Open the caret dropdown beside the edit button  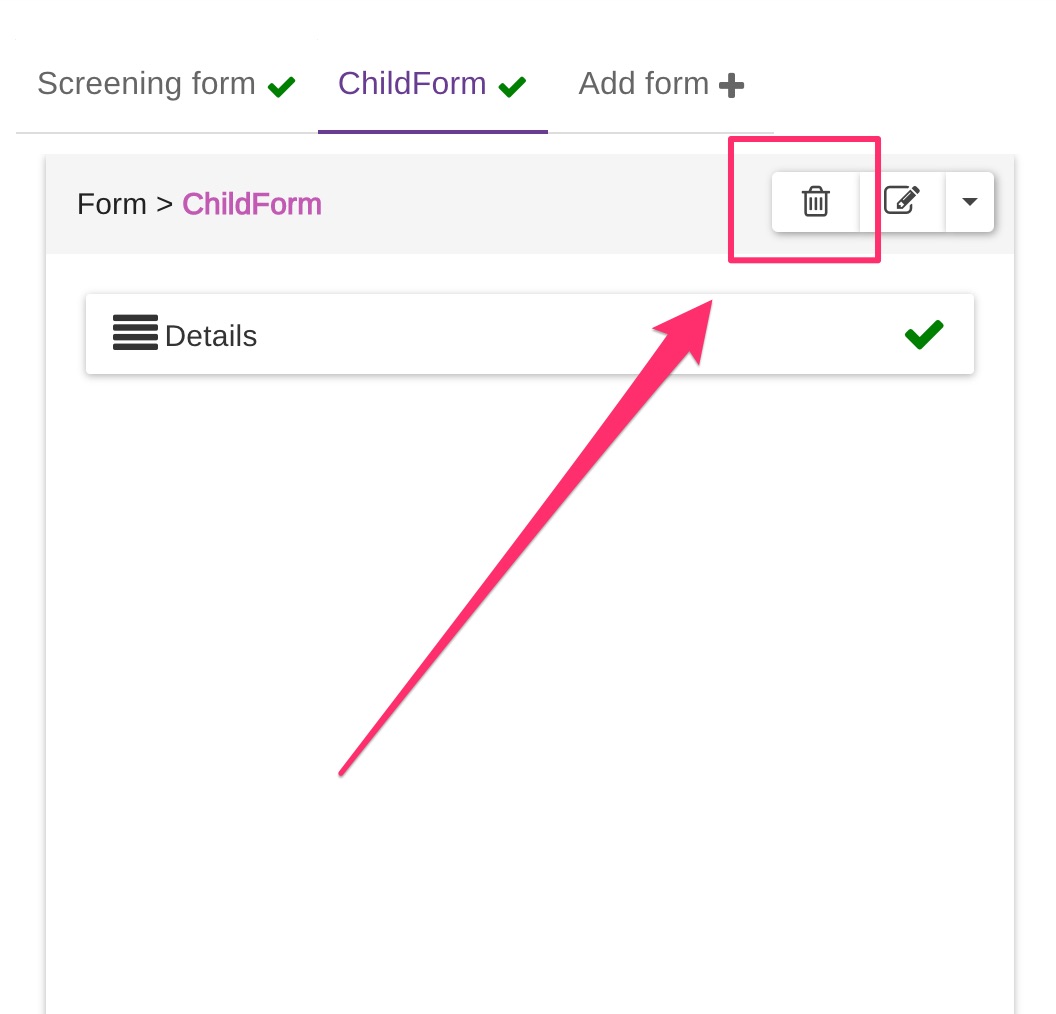pos(969,201)
